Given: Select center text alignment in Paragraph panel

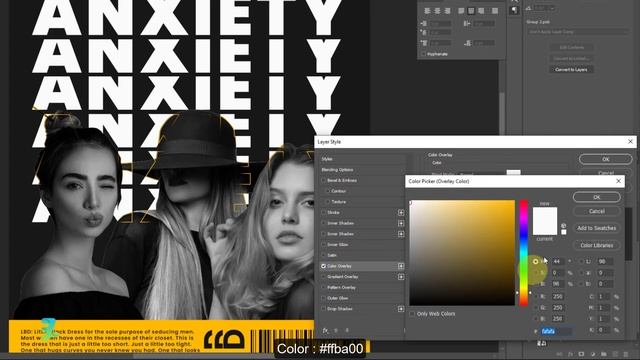Looking at the screenshot, I should pos(437,11).
